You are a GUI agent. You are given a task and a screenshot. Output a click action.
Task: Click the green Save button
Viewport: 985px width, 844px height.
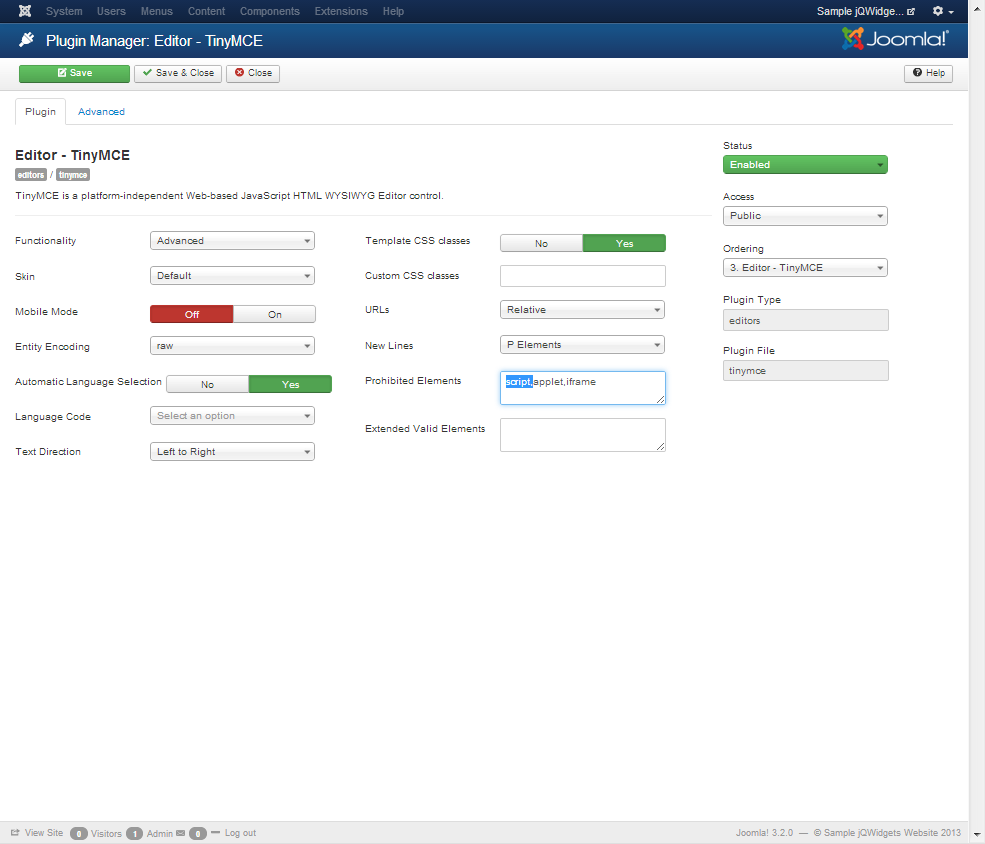click(74, 73)
